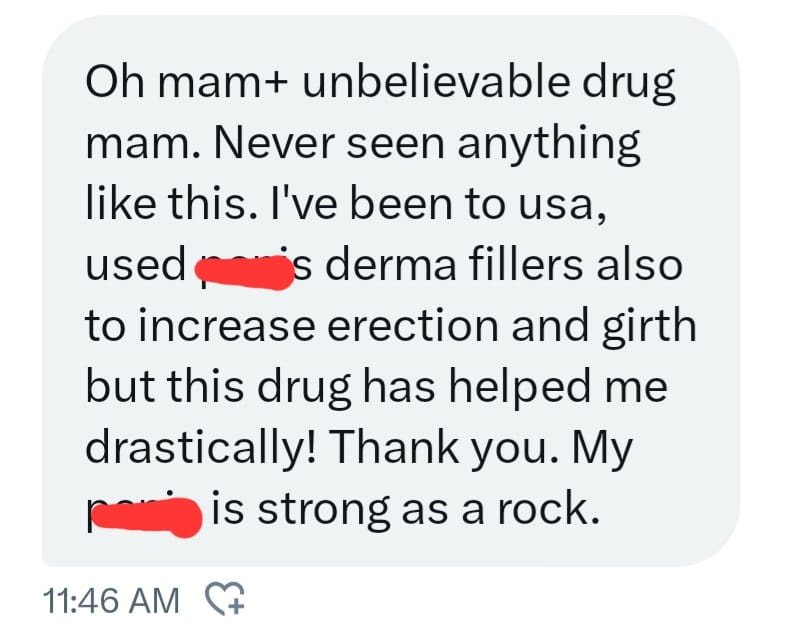
Task: Click the word "strong" in the last line
Action: pos(324,512)
